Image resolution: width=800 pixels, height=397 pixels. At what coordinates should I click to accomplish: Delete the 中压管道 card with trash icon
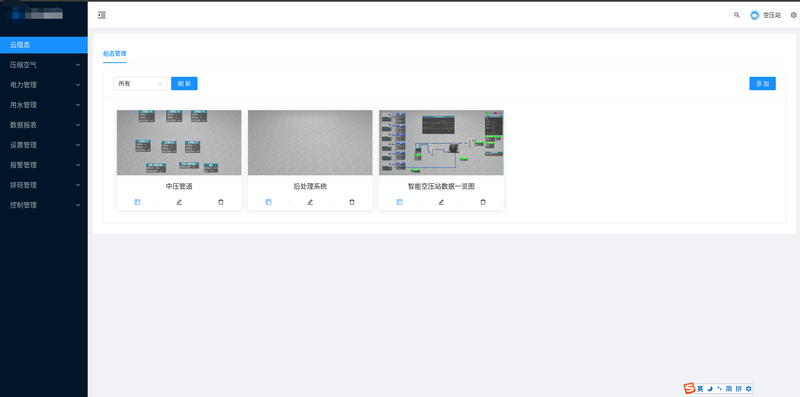(221, 202)
